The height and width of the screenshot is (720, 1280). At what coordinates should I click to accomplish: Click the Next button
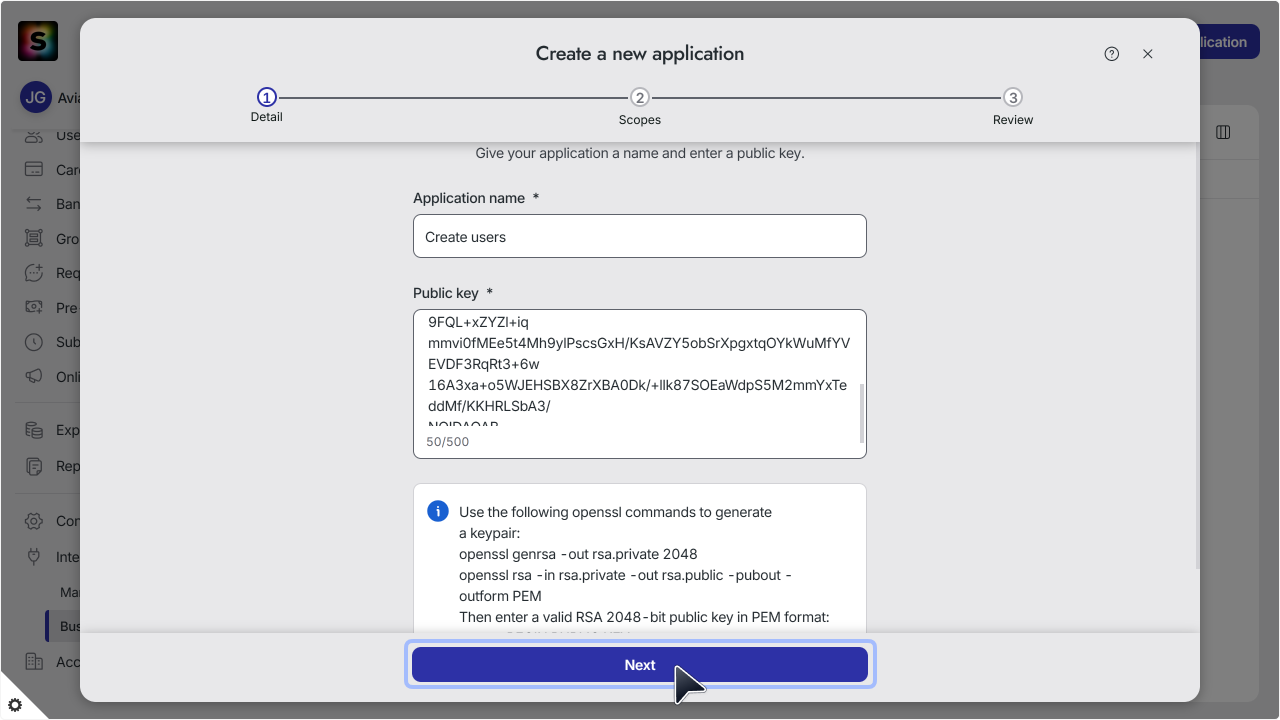pos(640,665)
